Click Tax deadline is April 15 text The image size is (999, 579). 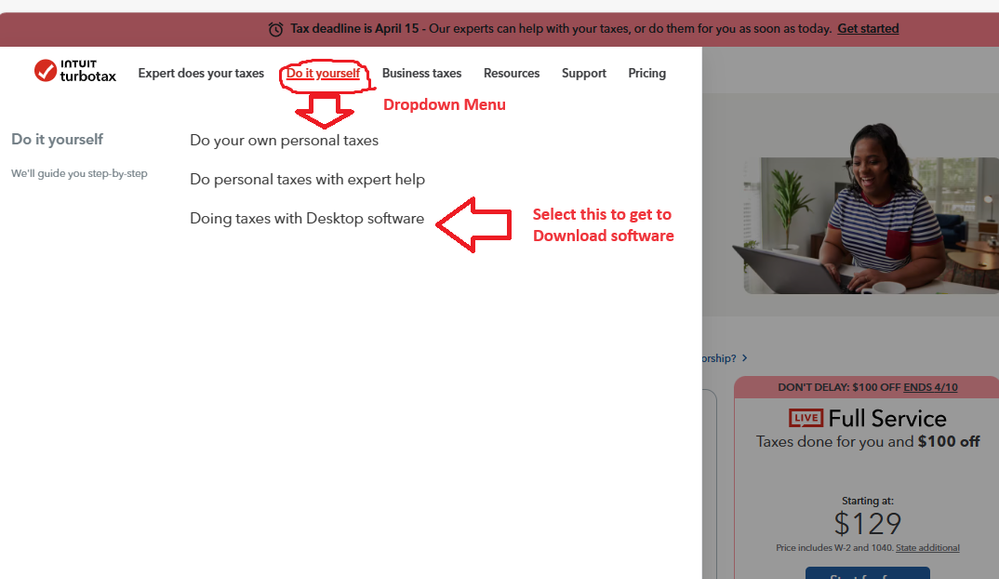[355, 29]
